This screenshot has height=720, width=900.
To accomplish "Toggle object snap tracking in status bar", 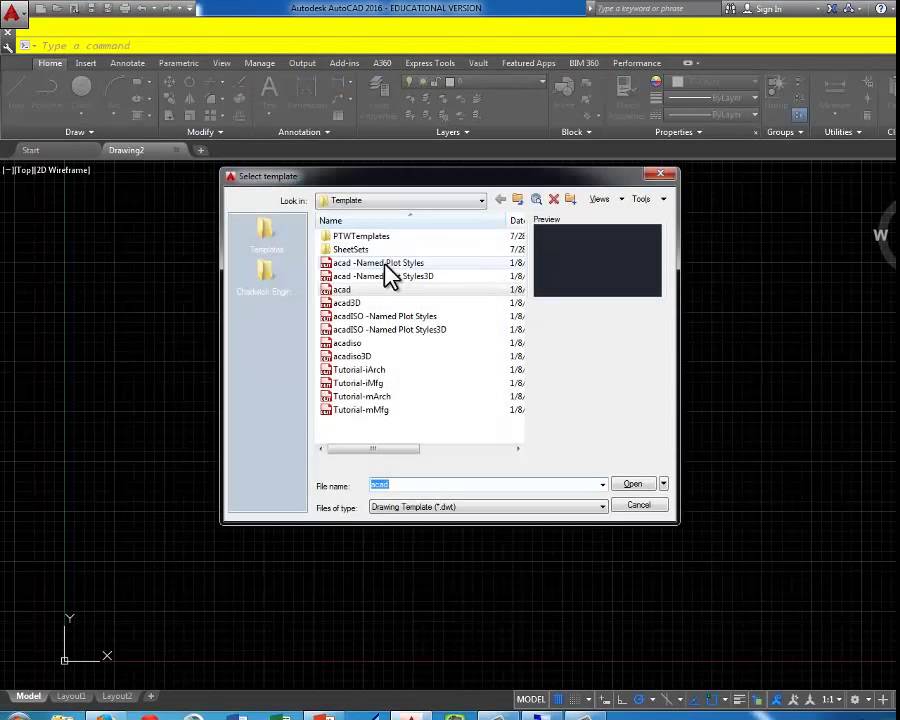I will [695, 699].
